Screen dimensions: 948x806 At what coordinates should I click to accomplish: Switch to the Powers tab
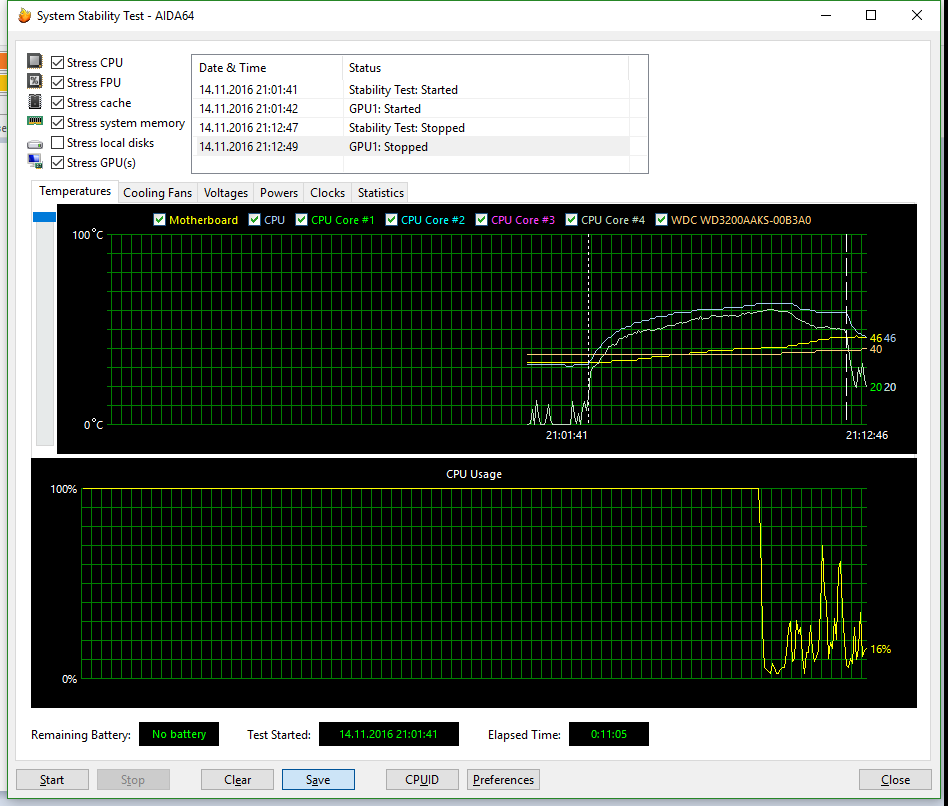(279, 193)
